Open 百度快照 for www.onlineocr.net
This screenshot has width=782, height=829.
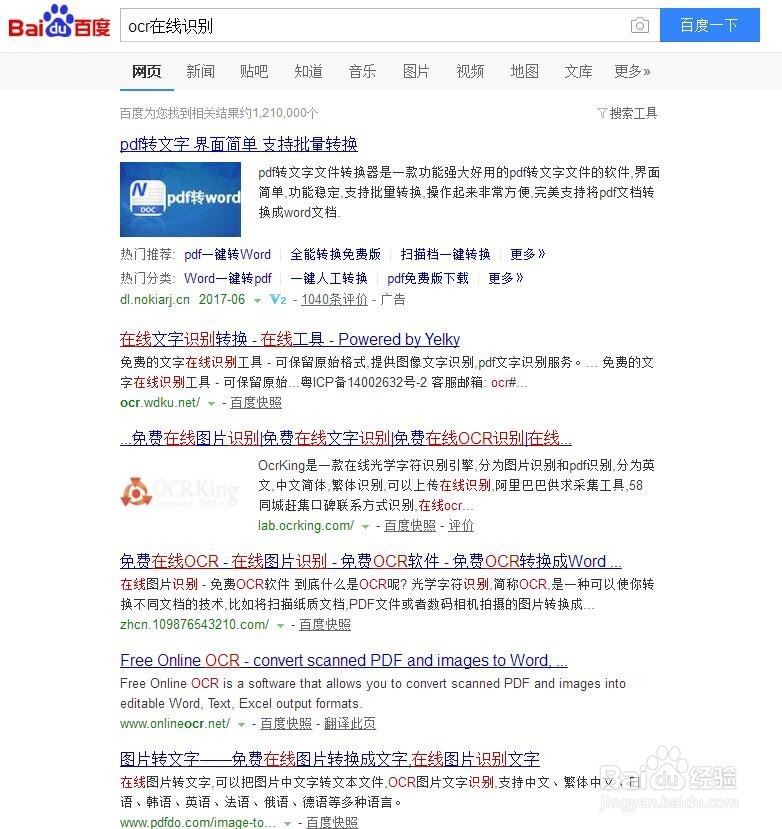pyautogui.click(x=286, y=723)
